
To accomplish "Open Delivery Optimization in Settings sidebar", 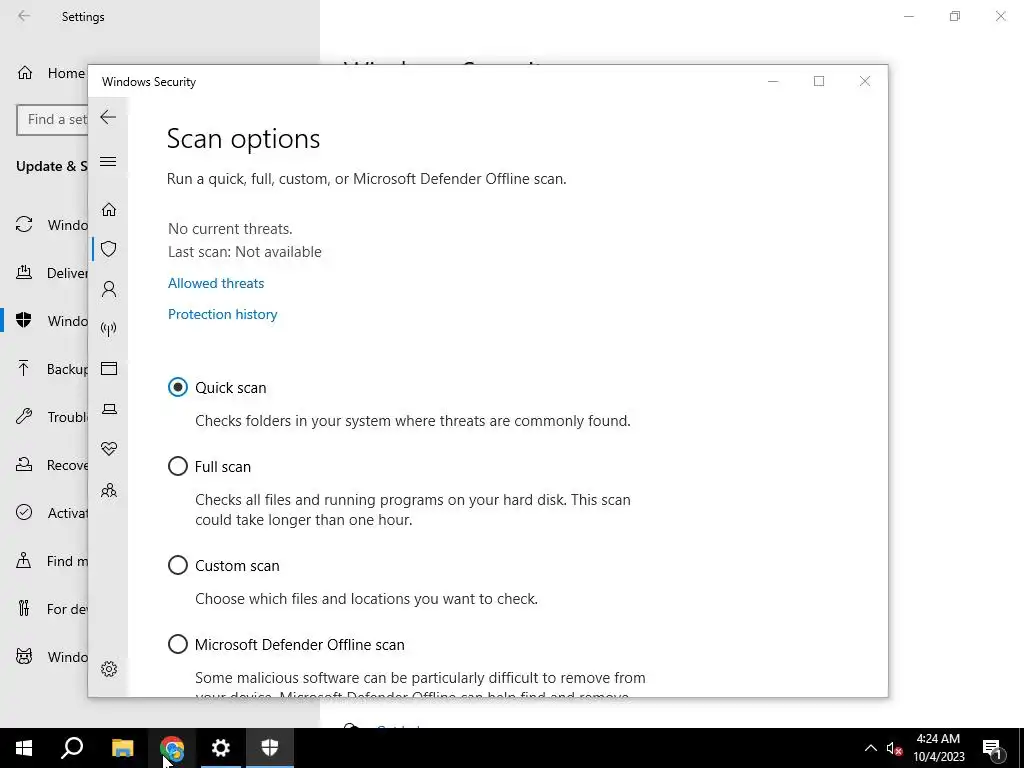I will [44, 273].
